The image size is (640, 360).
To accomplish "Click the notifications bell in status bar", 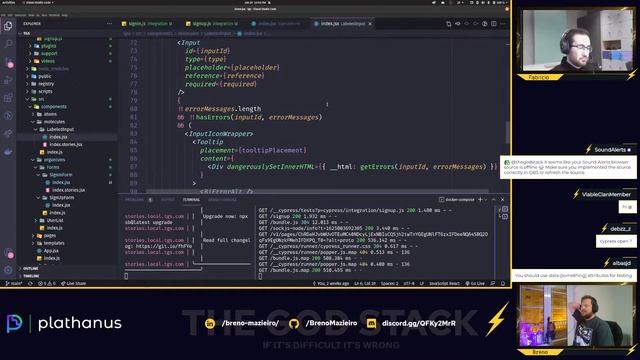I will [x=503, y=283].
